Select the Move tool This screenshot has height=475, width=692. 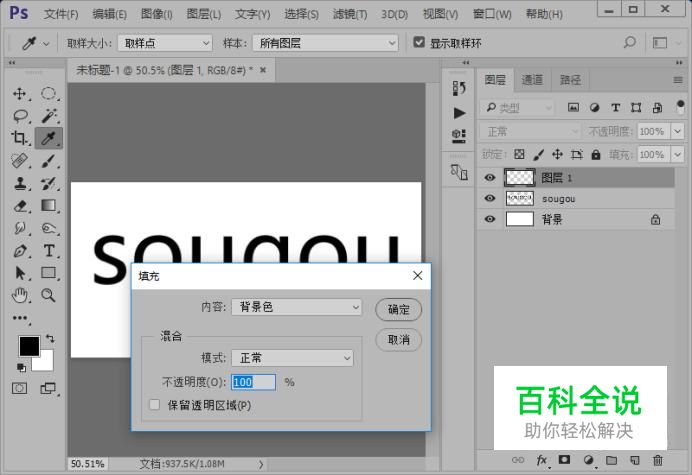19,94
